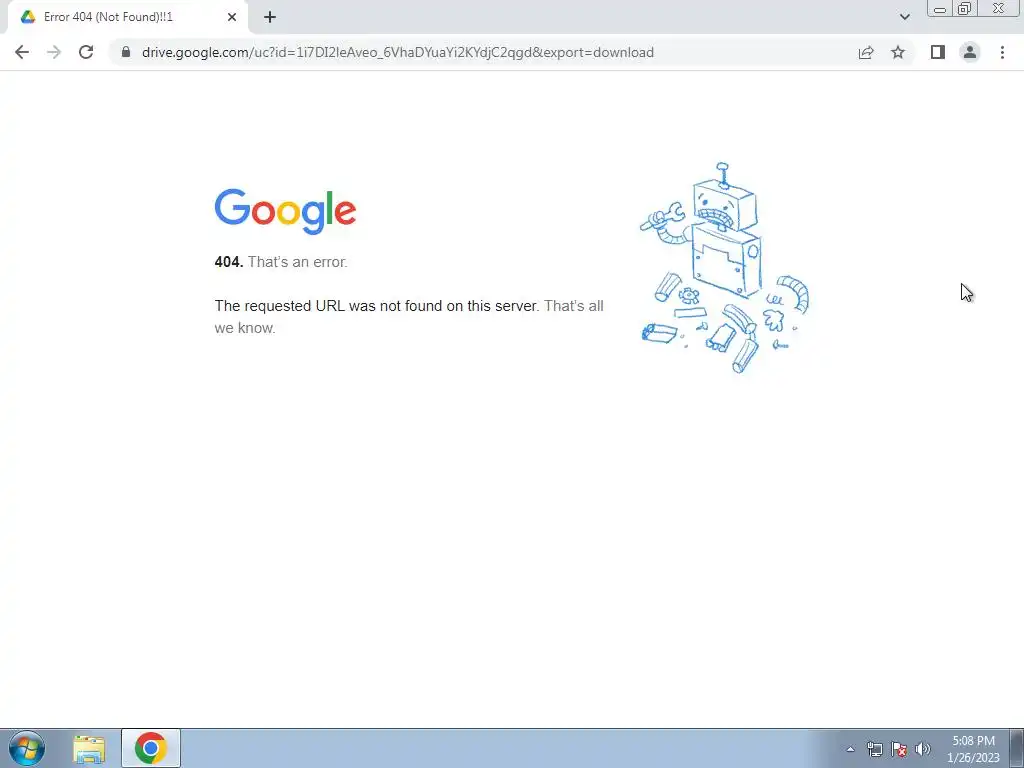Screen dimensions: 1024x768
Task: Click the Show desktop button
Action: coord(1017,748)
